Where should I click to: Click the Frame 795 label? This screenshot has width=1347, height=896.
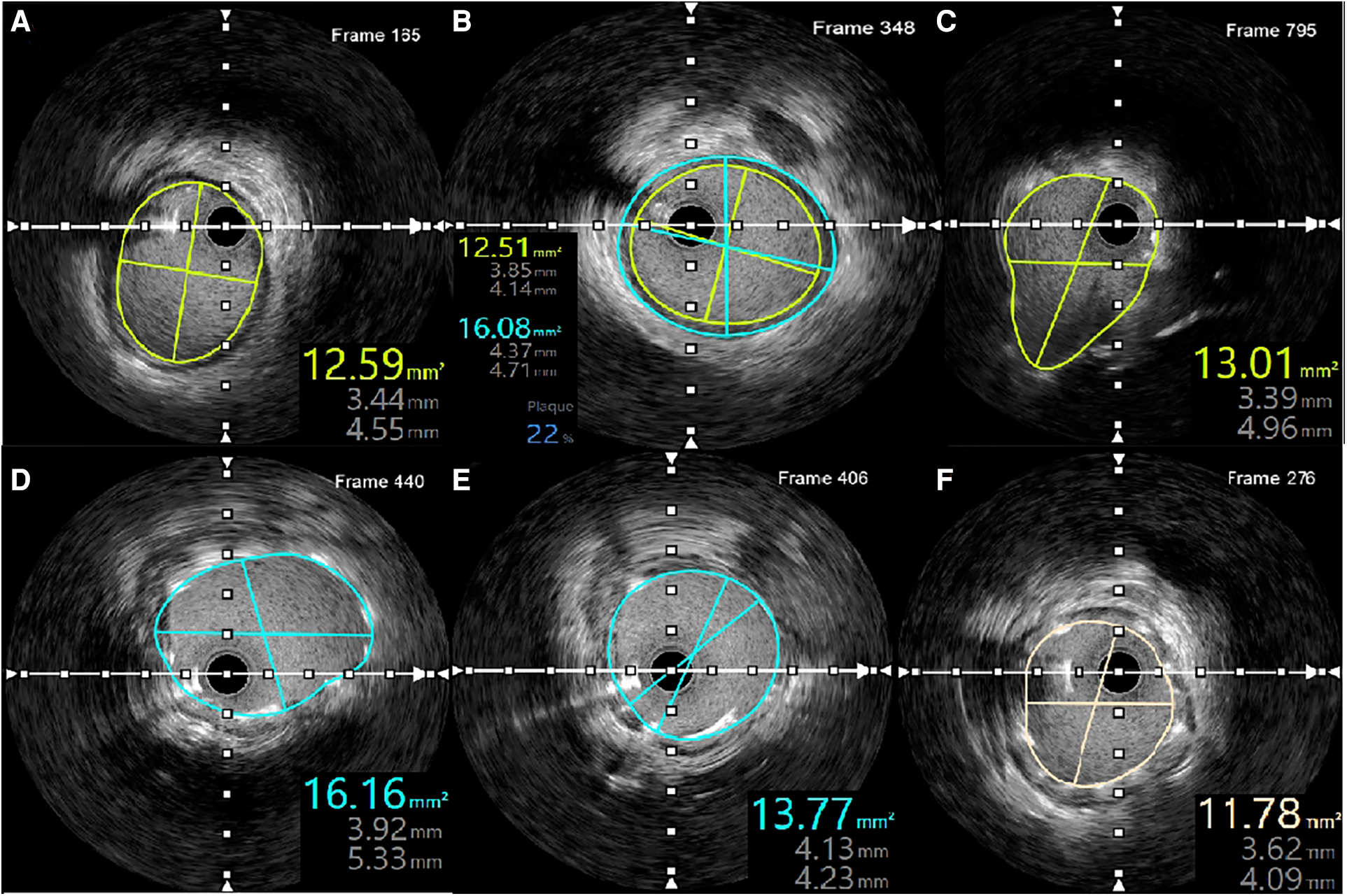1270,31
